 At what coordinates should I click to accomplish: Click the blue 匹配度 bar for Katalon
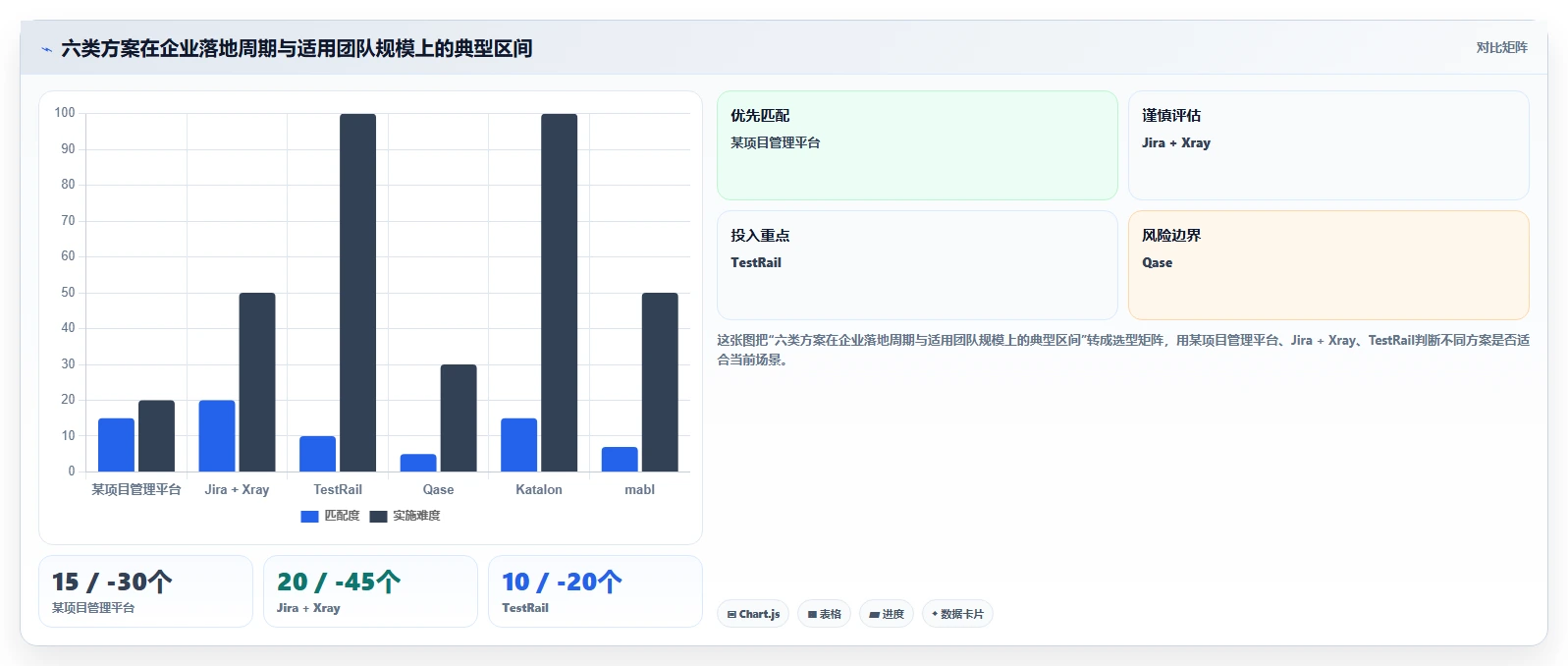pos(518,445)
